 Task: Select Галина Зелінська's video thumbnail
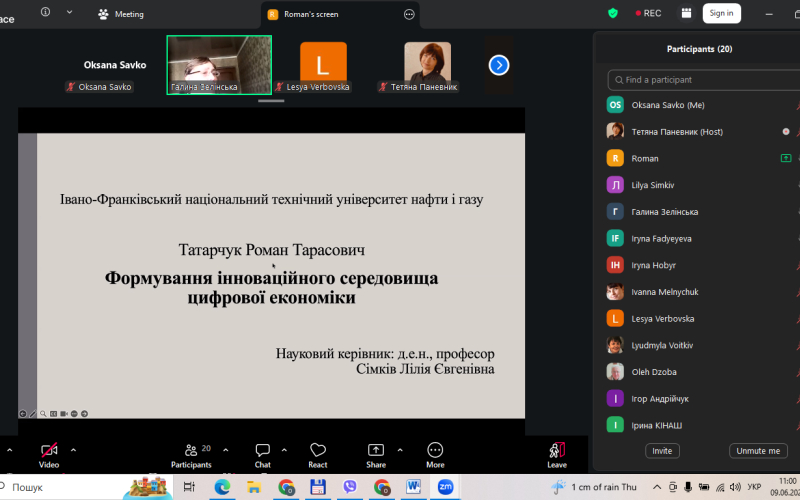tap(219, 65)
